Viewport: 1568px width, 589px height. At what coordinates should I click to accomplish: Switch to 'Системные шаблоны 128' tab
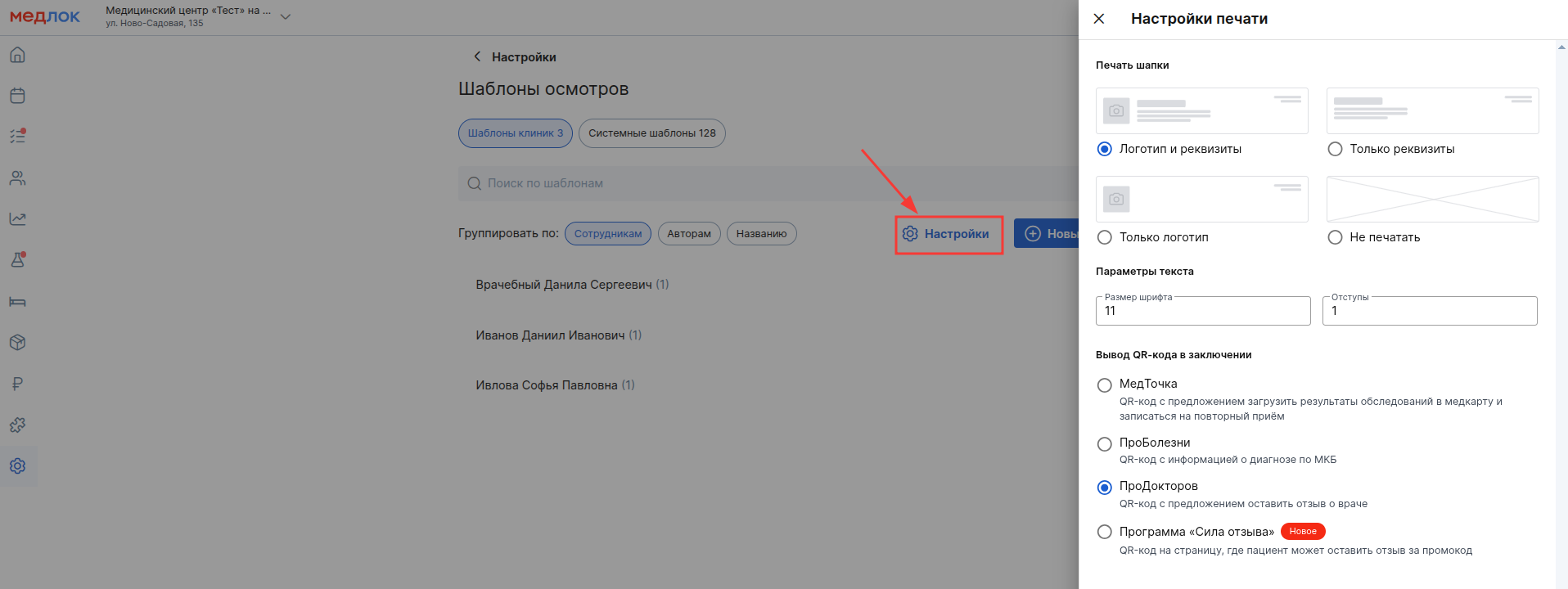[x=651, y=133]
